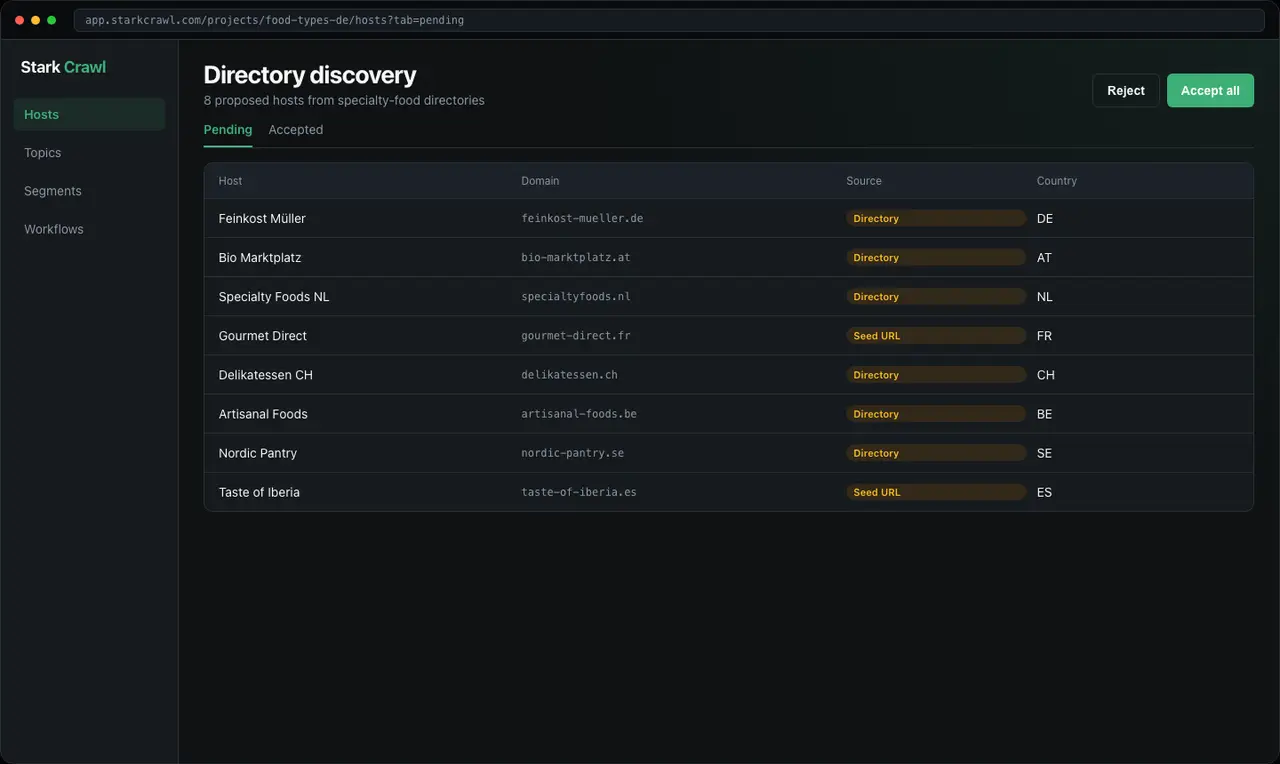
Task: Click country code BE
Action: pyautogui.click(x=1044, y=413)
